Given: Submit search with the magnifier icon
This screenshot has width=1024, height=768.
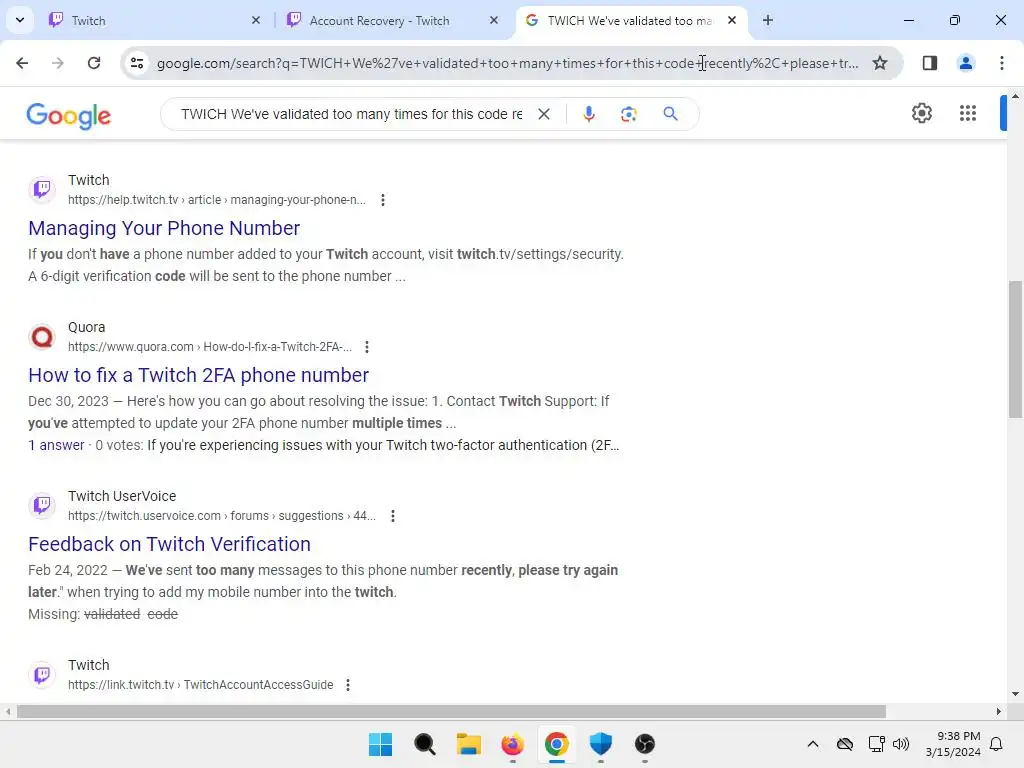Looking at the screenshot, I should (670, 114).
